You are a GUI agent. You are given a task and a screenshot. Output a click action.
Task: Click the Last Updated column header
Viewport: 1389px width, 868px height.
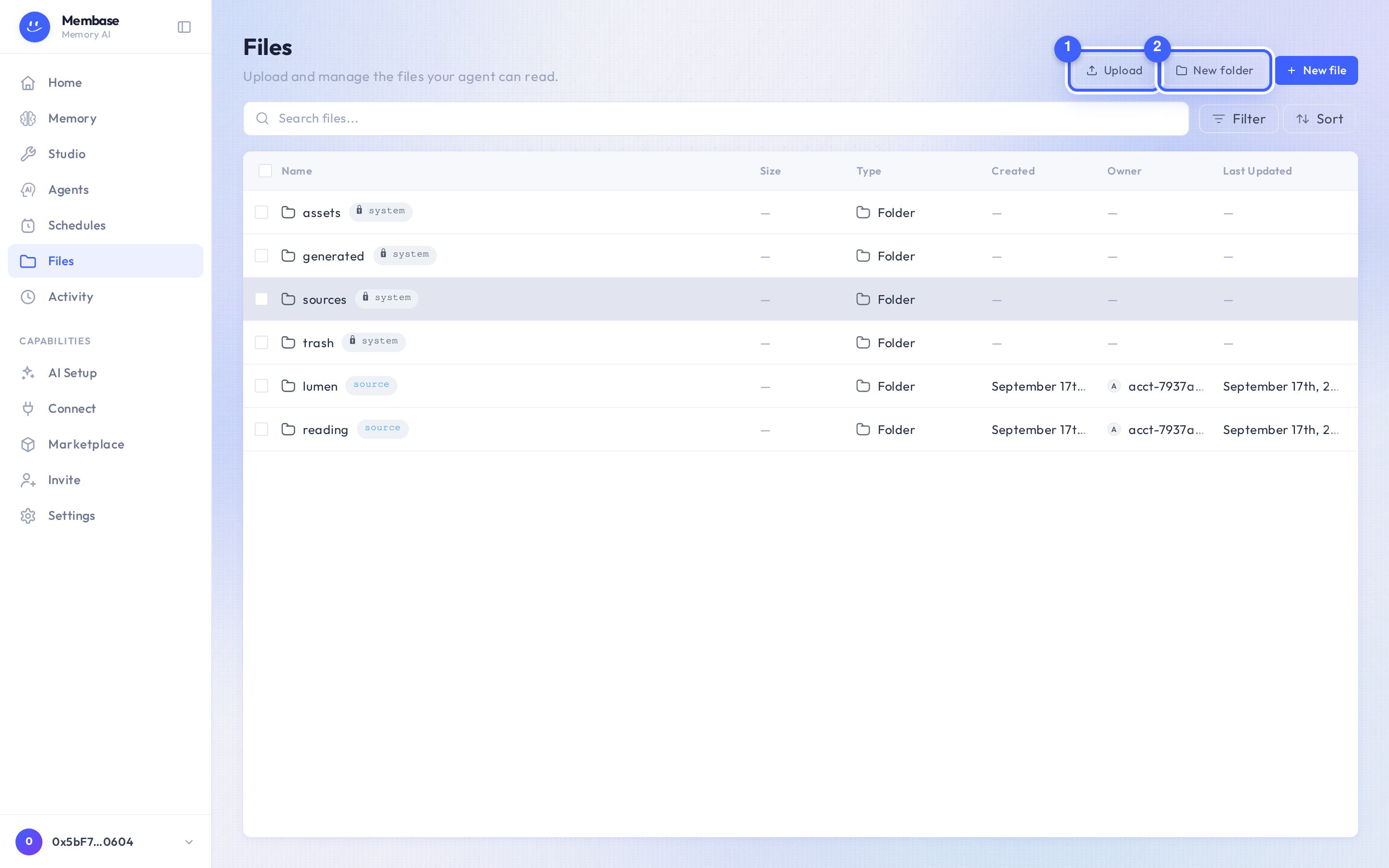(x=1257, y=171)
